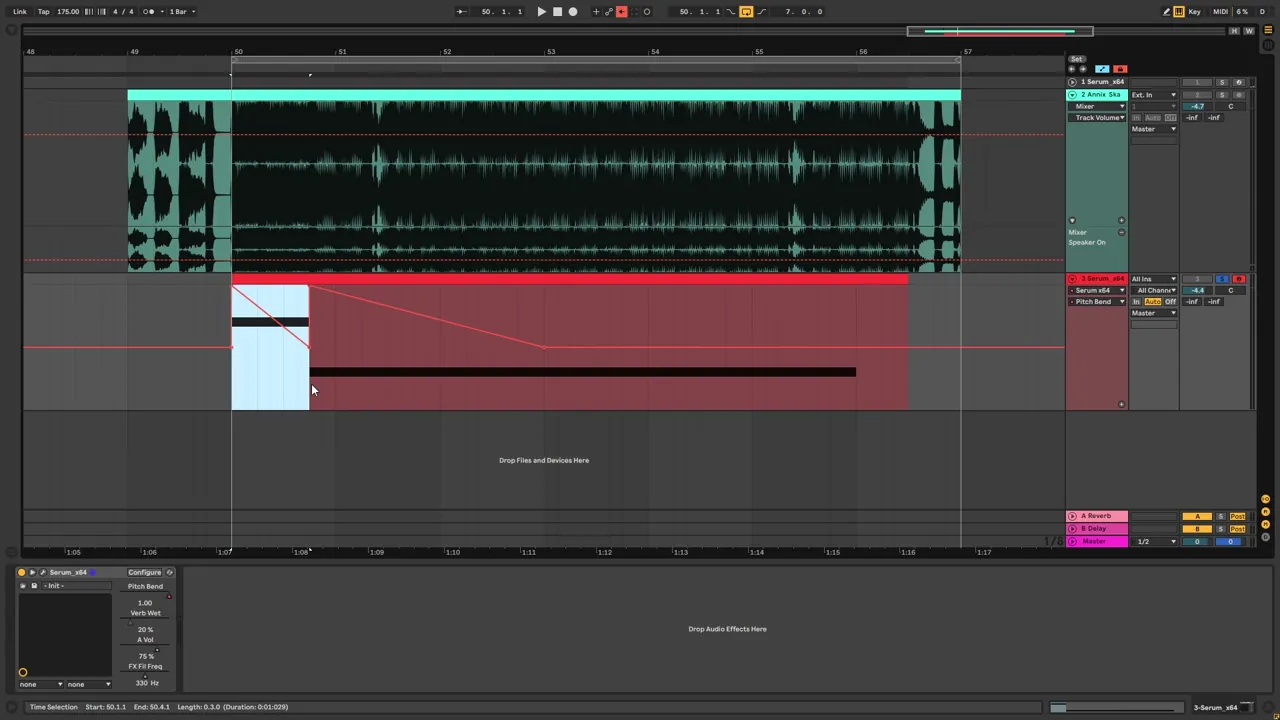Toggle the Loop switch in transport
The image size is (1280, 720).
(746, 12)
